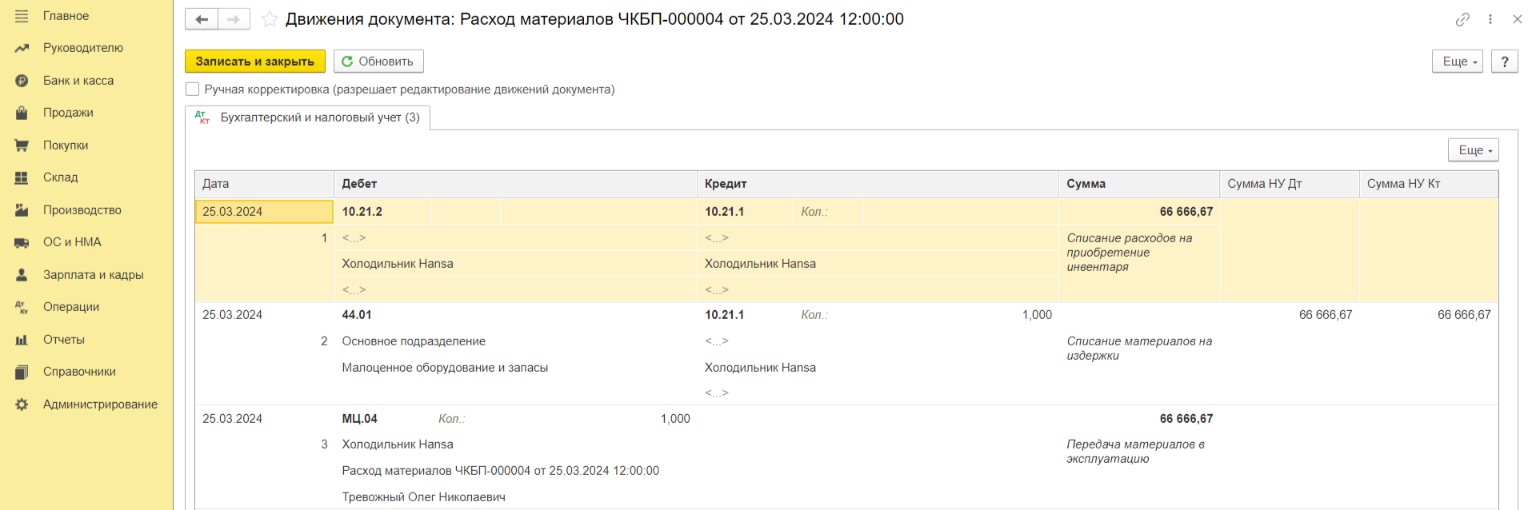Open the Банк и касса section icon
Screen dimensions: 1536x510
[x=21, y=81]
